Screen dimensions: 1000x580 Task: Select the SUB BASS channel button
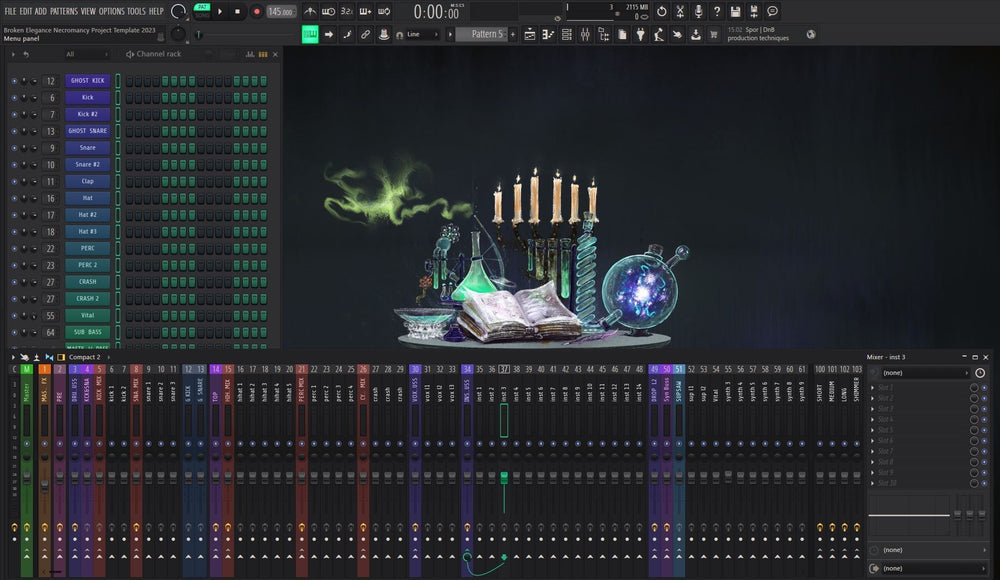(87, 332)
